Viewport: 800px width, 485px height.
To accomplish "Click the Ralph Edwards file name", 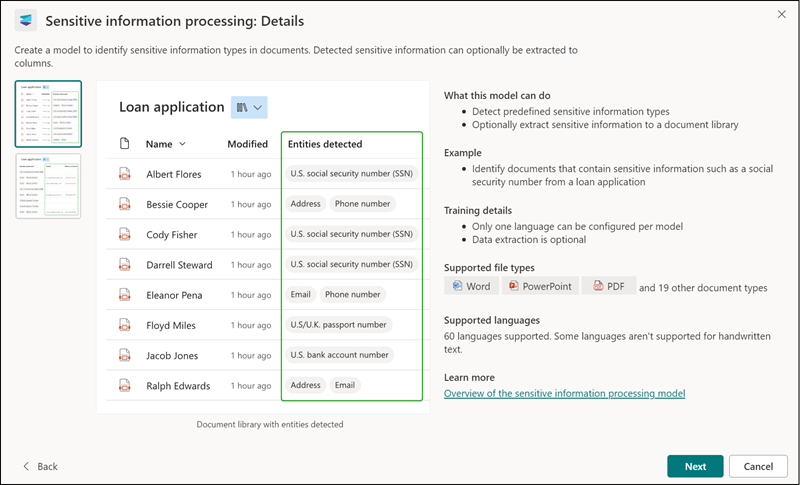I will point(178,386).
